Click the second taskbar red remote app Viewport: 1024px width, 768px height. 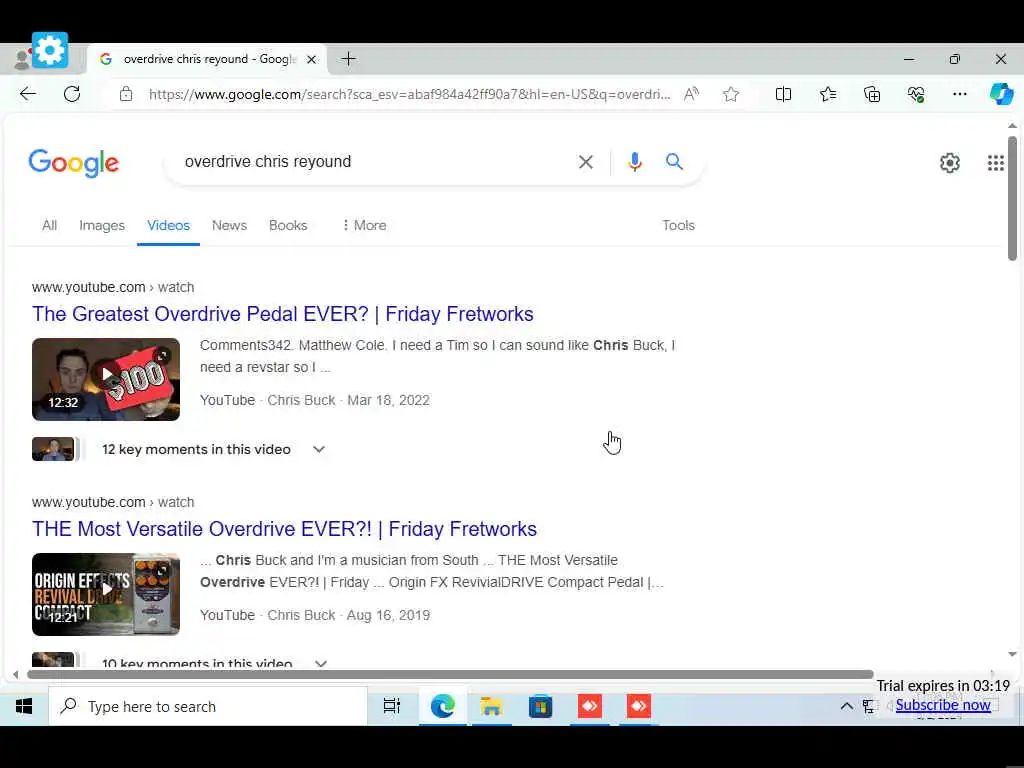(x=639, y=706)
